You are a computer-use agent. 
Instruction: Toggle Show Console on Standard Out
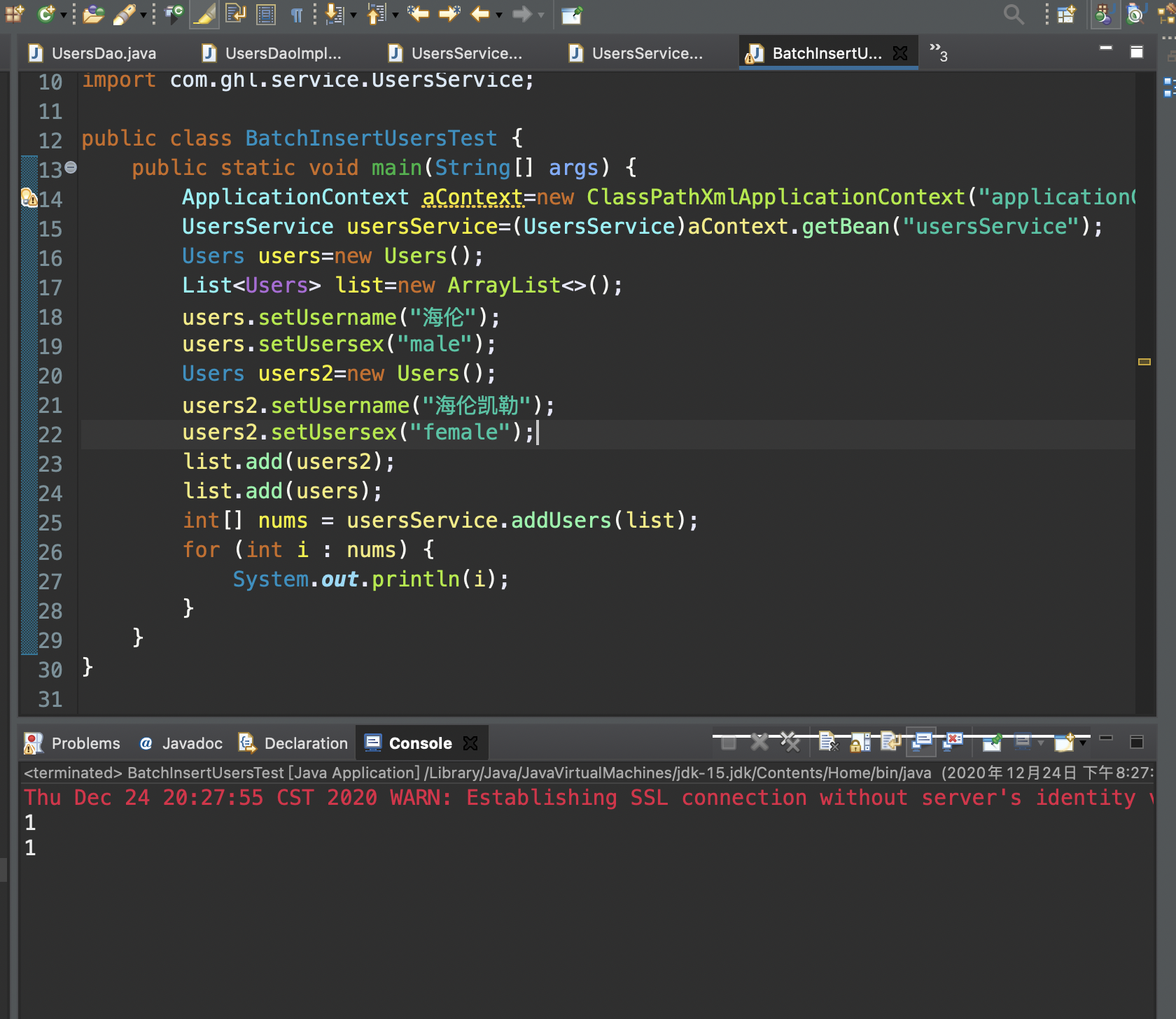[x=922, y=742]
